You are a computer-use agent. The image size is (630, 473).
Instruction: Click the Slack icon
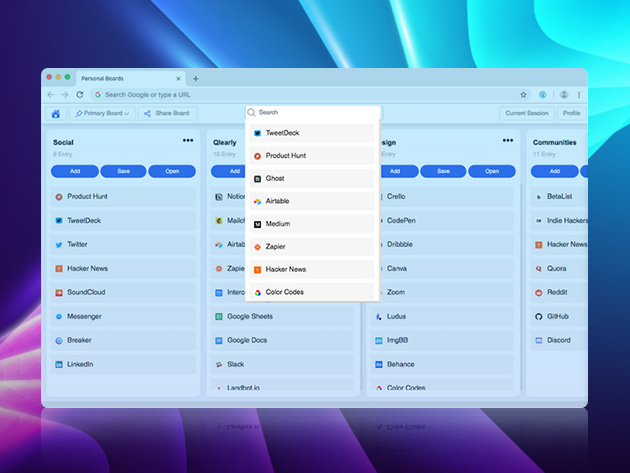click(219, 364)
